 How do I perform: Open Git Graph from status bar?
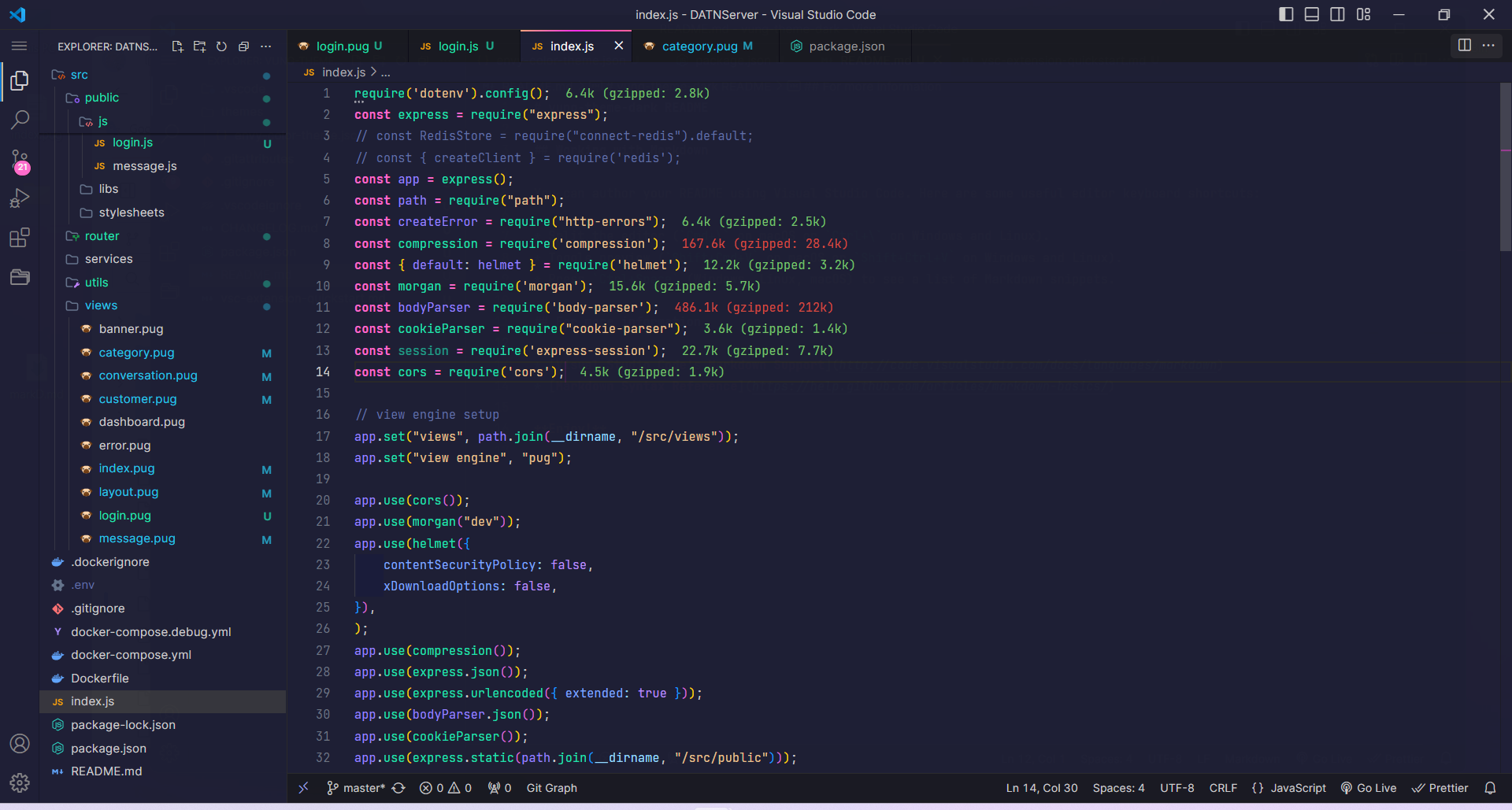551,788
